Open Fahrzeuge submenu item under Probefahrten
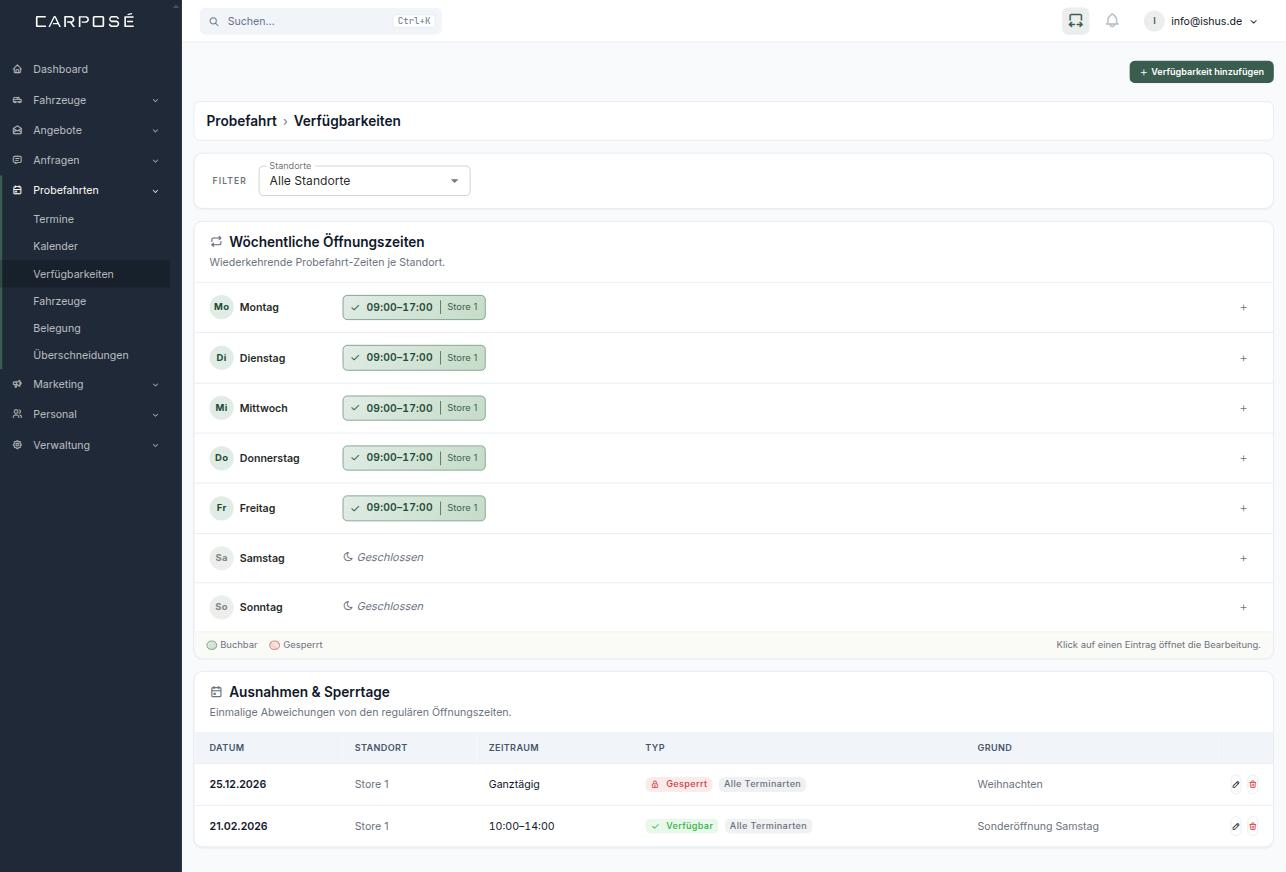The height and width of the screenshot is (872, 1286). tap(85, 301)
